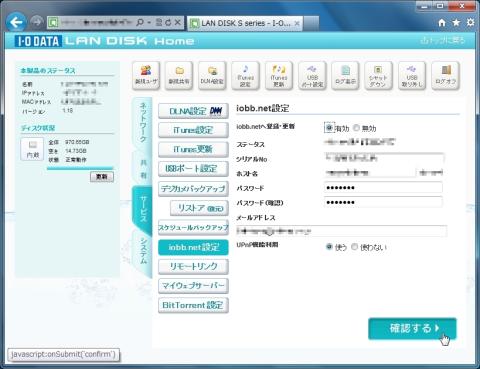Open iTunes更新 in the service menu

[x=193, y=149]
